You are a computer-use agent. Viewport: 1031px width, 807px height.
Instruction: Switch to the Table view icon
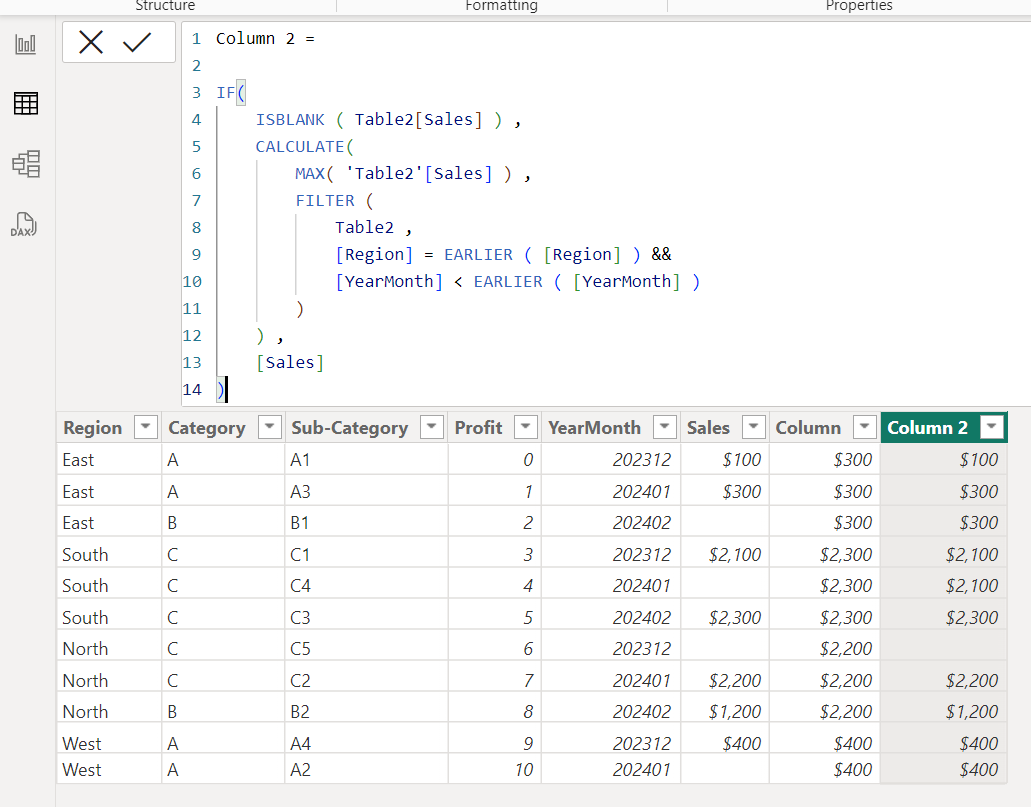26,103
